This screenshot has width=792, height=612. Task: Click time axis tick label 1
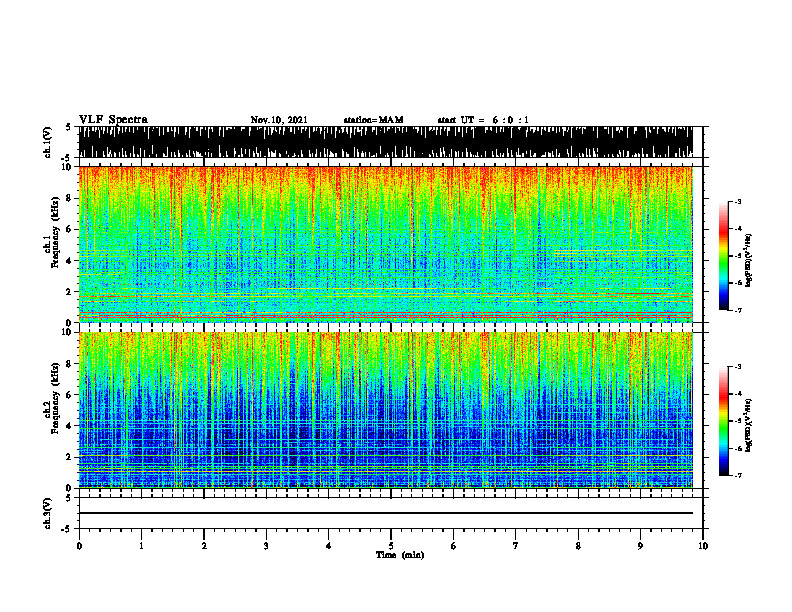(141, 546)
